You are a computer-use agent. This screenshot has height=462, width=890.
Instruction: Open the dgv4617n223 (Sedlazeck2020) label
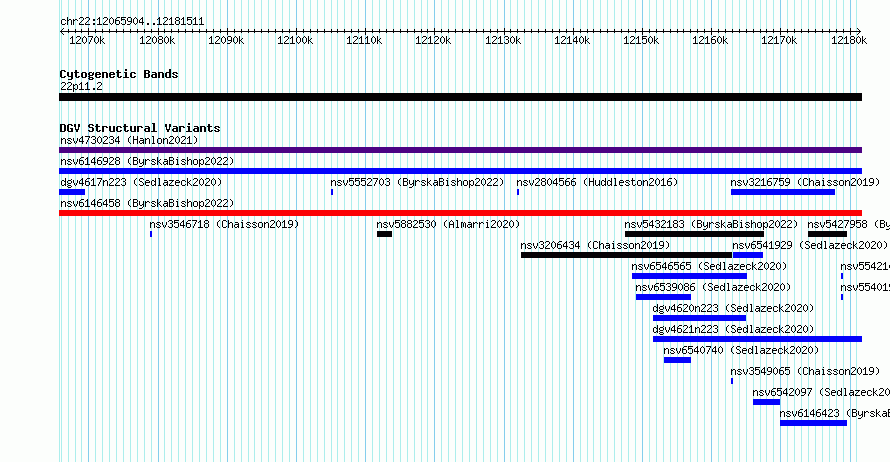coord(141,182)
